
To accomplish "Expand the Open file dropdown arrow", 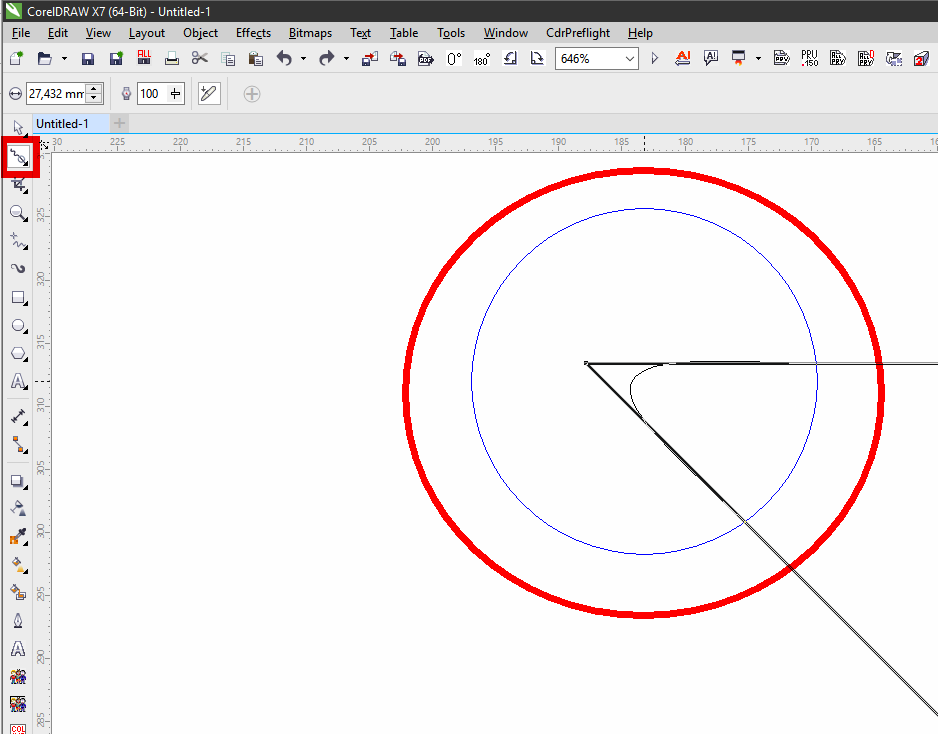I will pyautogui.click(x=63, y=59).
